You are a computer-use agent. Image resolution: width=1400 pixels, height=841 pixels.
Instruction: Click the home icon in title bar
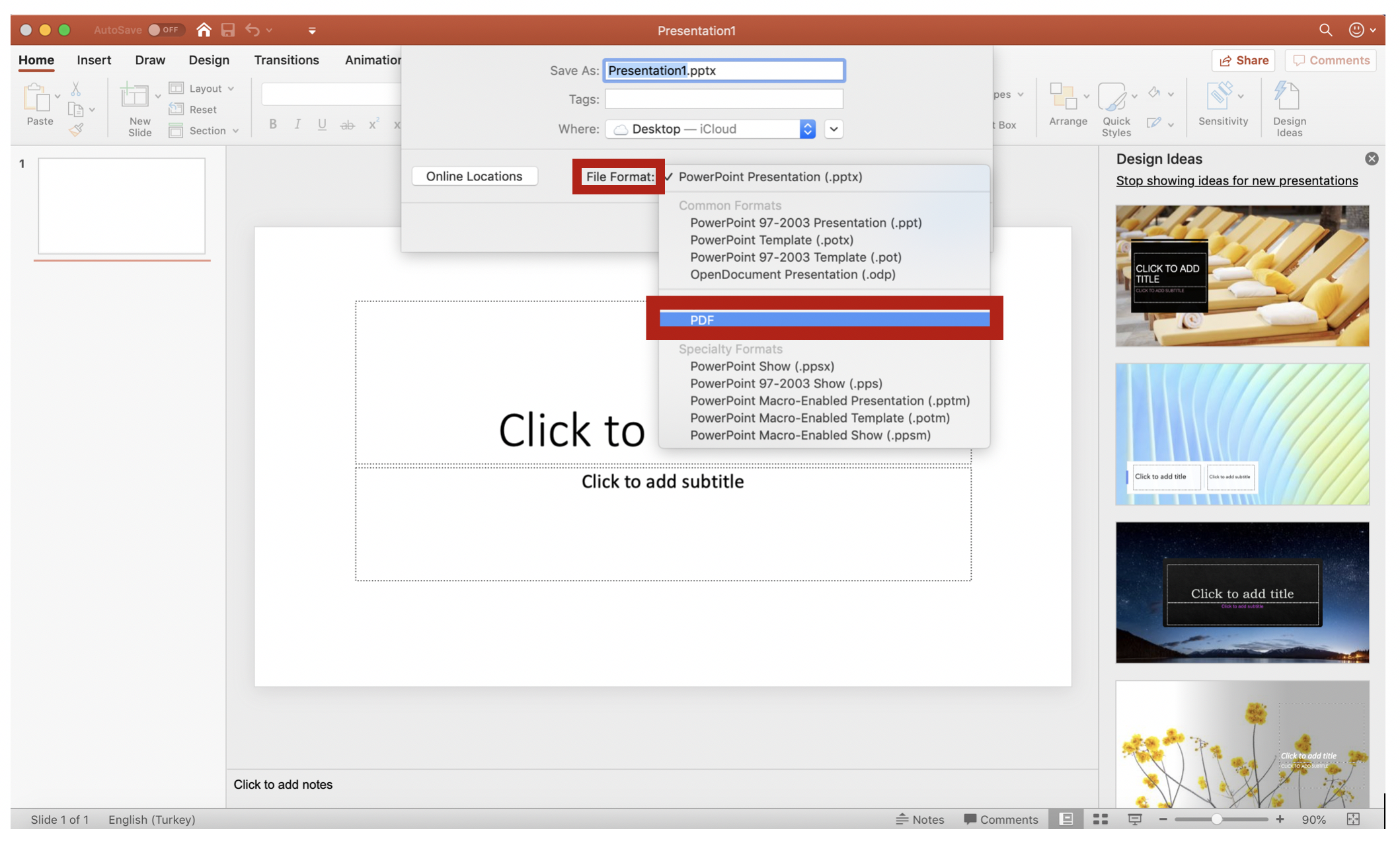click(x=204, y=30)
